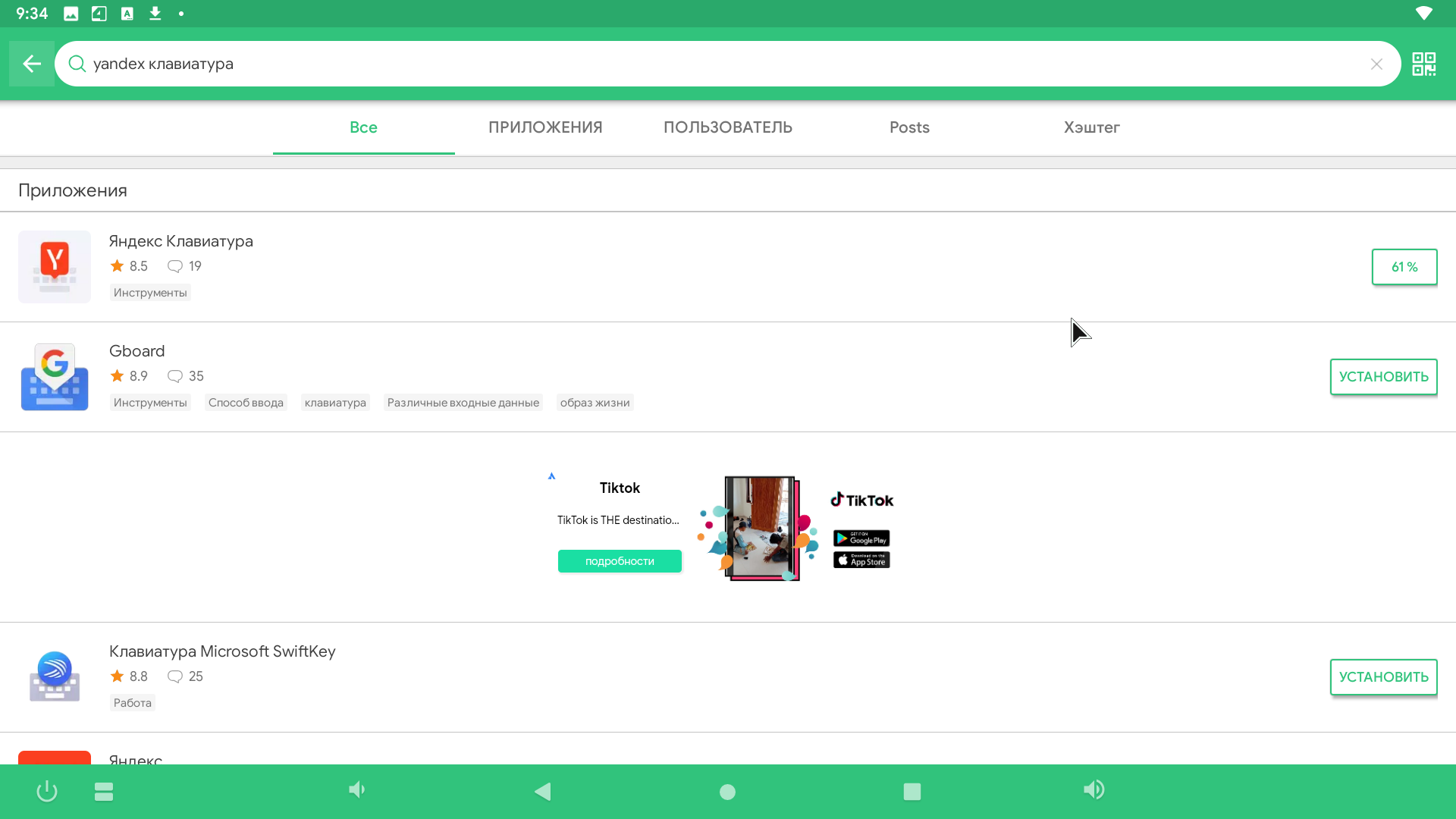Go back using the arrow beside search
The width and height of the screenshot is (1456, 819).
click(32, 64)
